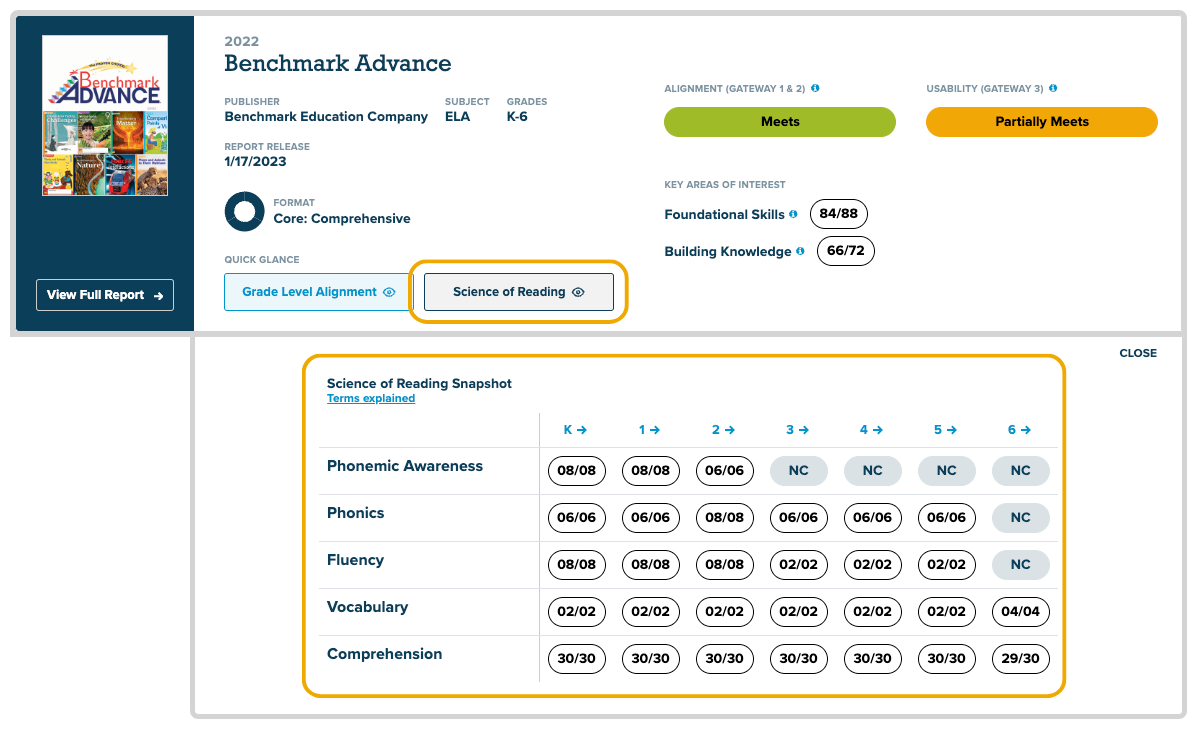Click Fluency score for Grade 4
The height and width of the screenshot is (729, 1198).
click(873, 565)
